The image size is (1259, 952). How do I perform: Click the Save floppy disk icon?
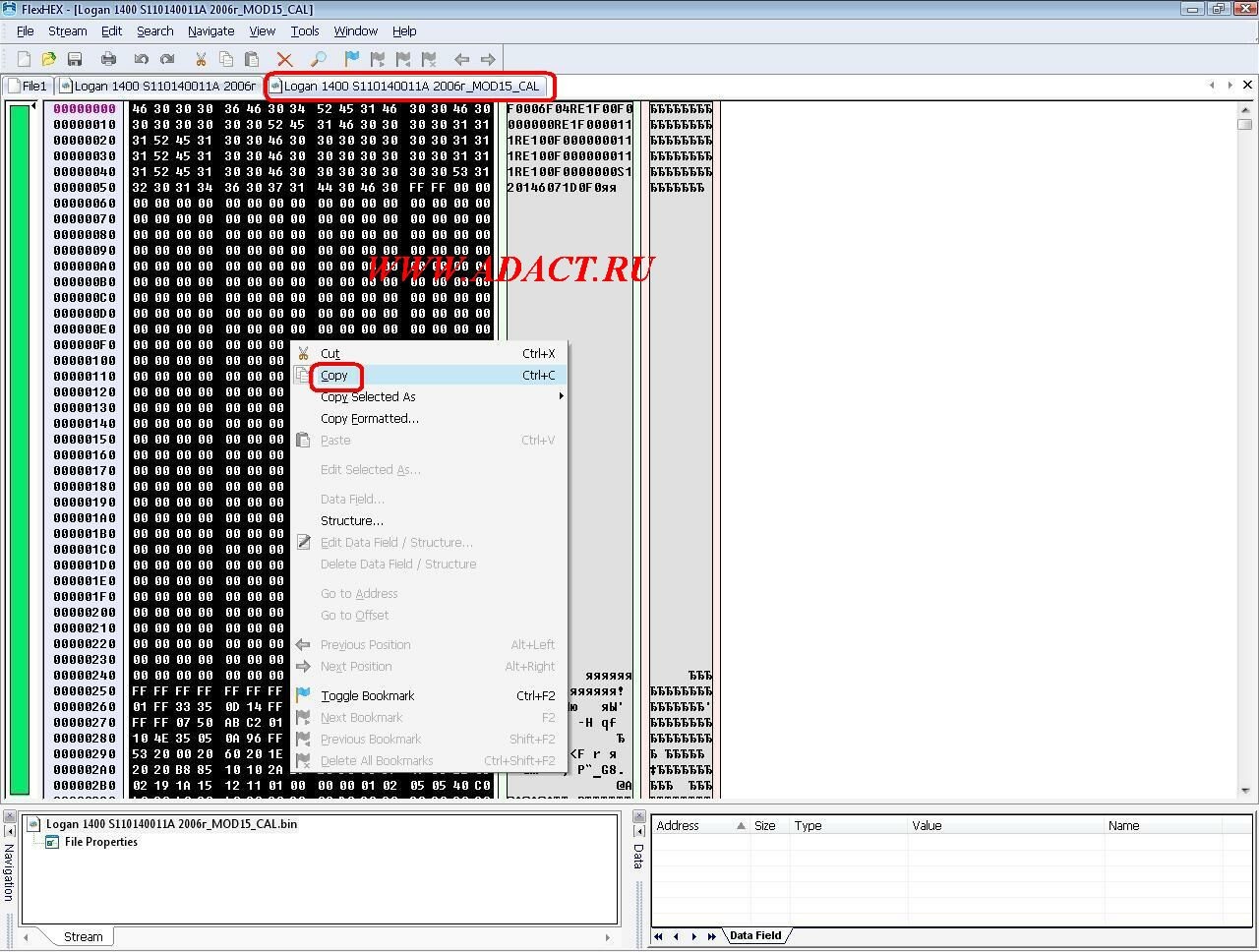pos(75,59)
